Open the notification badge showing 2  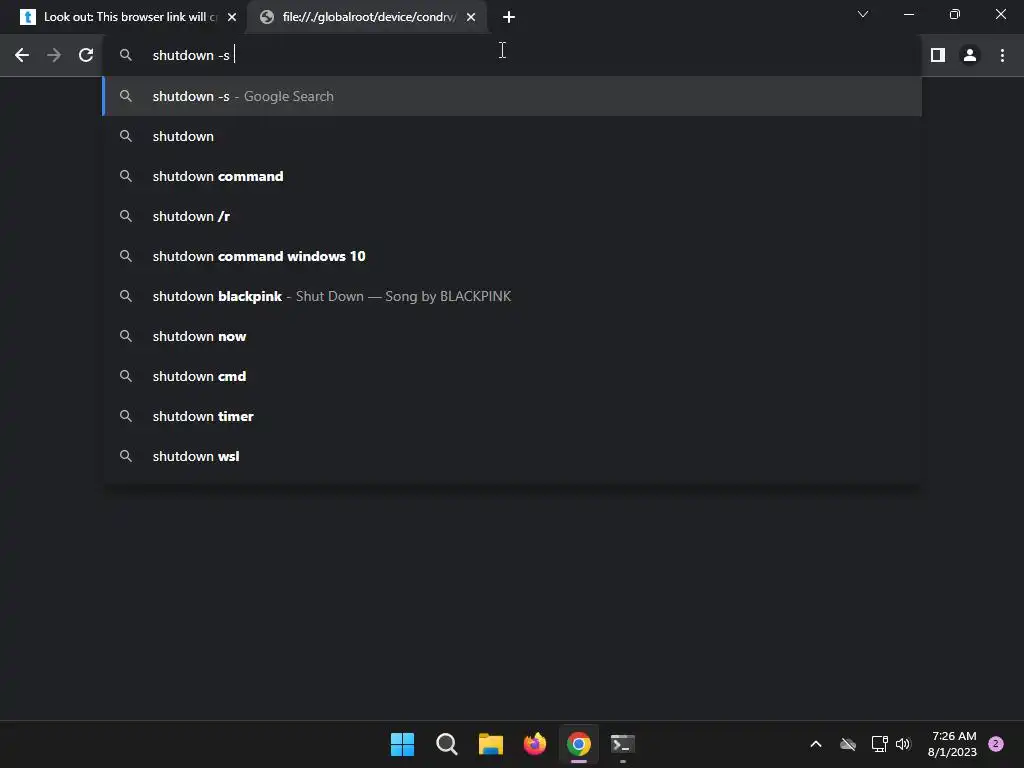pyautogui.click(x=996, y=744)
